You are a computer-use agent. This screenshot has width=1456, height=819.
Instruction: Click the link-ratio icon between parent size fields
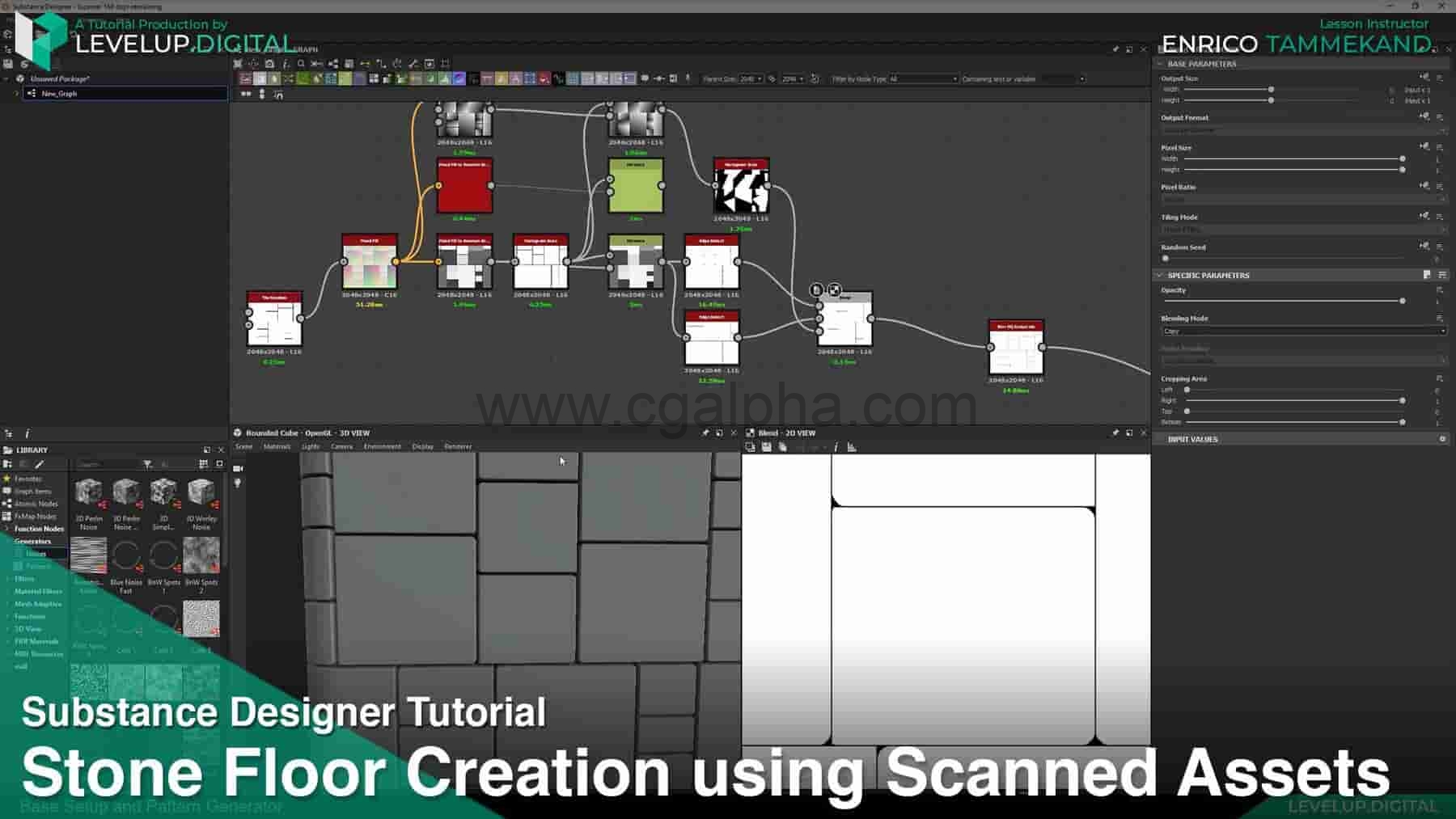pos(772,78)
